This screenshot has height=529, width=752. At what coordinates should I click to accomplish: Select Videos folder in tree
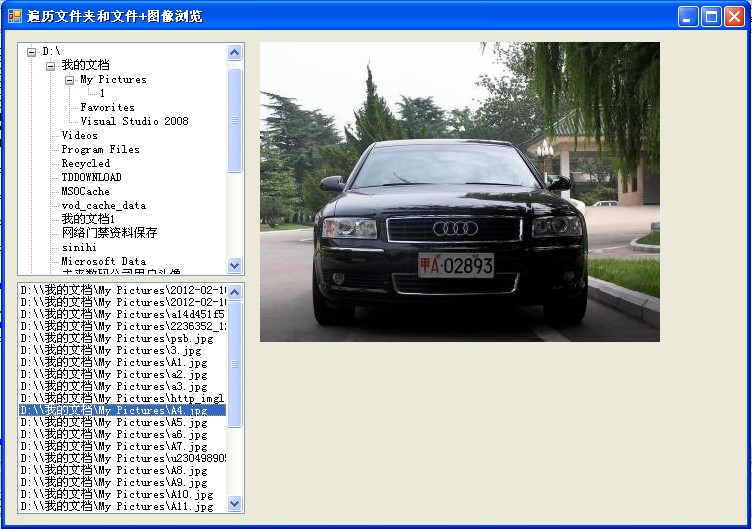pos(80,135)
